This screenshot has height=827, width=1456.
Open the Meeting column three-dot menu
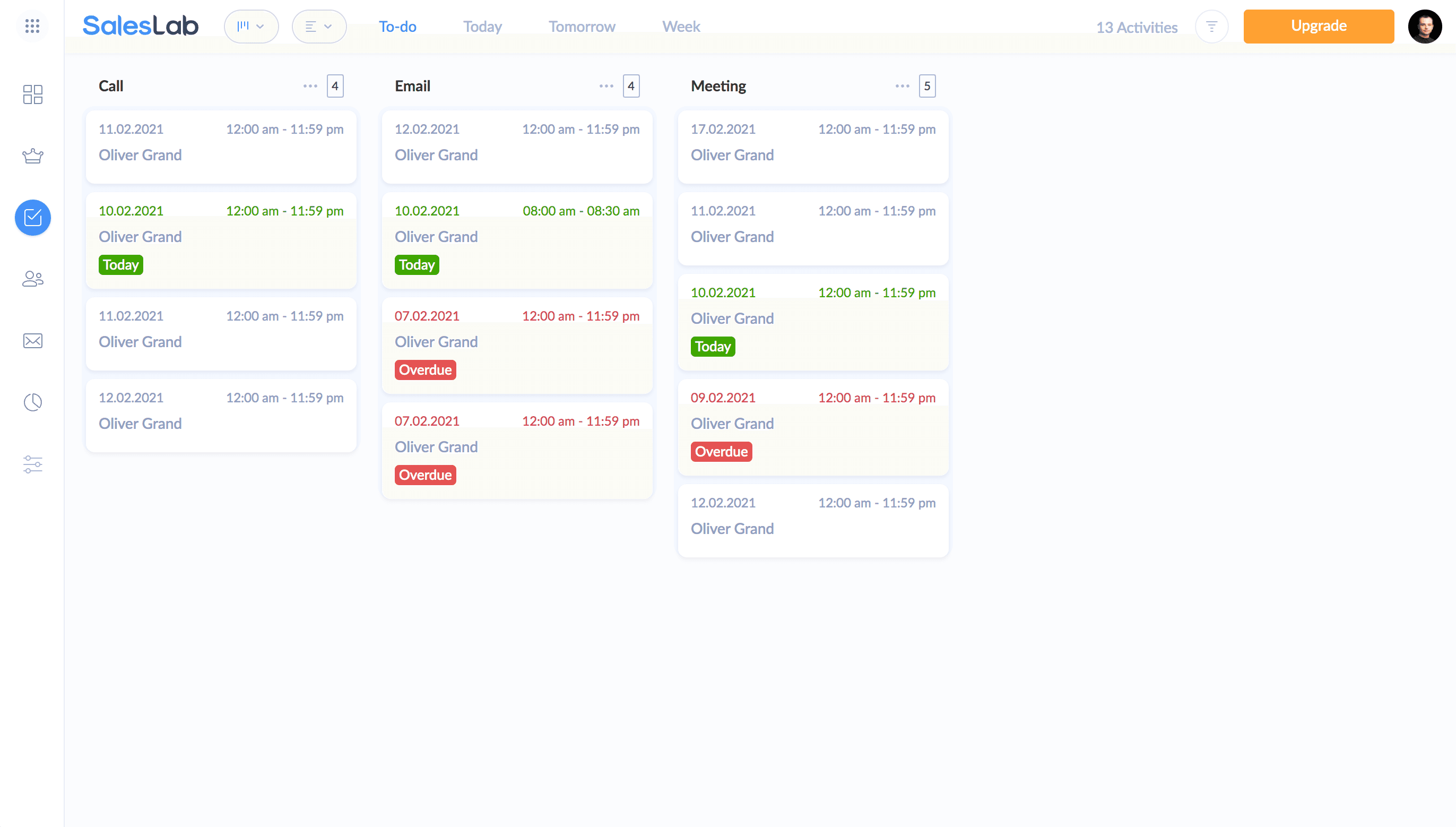[902, 87]
